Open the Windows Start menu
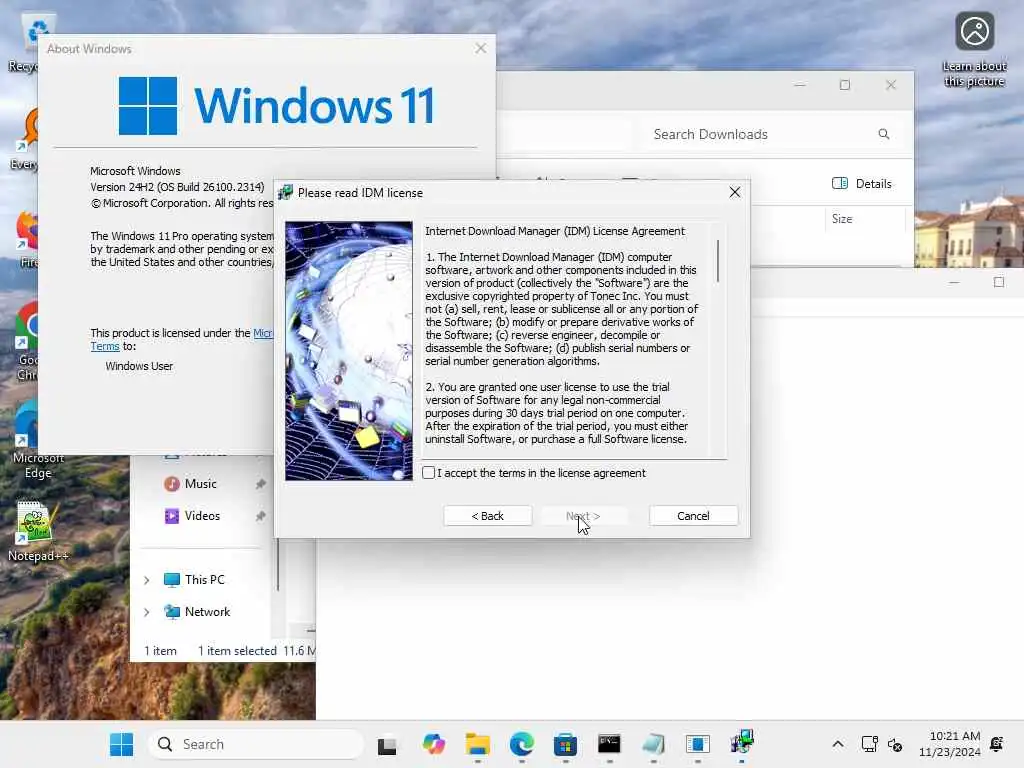The width and height of the screenshot is (1024, 768). (x=121, y=744)
